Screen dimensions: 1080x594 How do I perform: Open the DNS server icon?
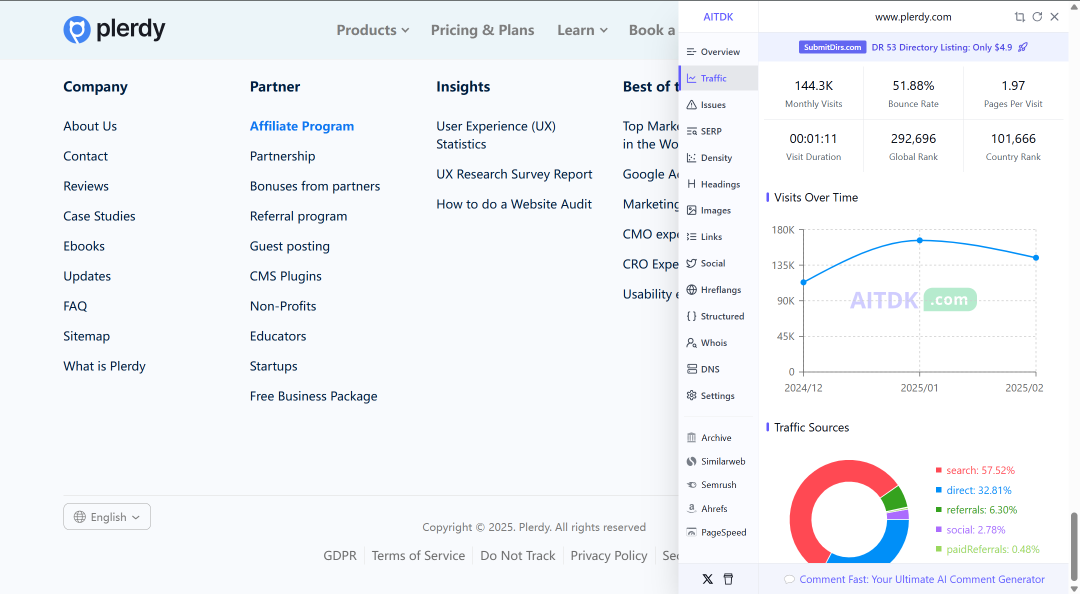(692, 369)
